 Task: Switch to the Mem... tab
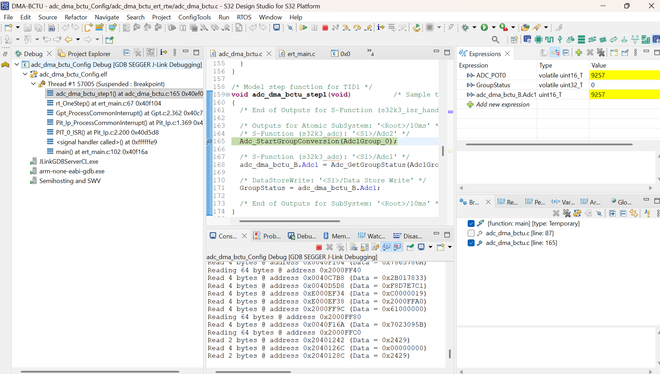click(336, 236)
